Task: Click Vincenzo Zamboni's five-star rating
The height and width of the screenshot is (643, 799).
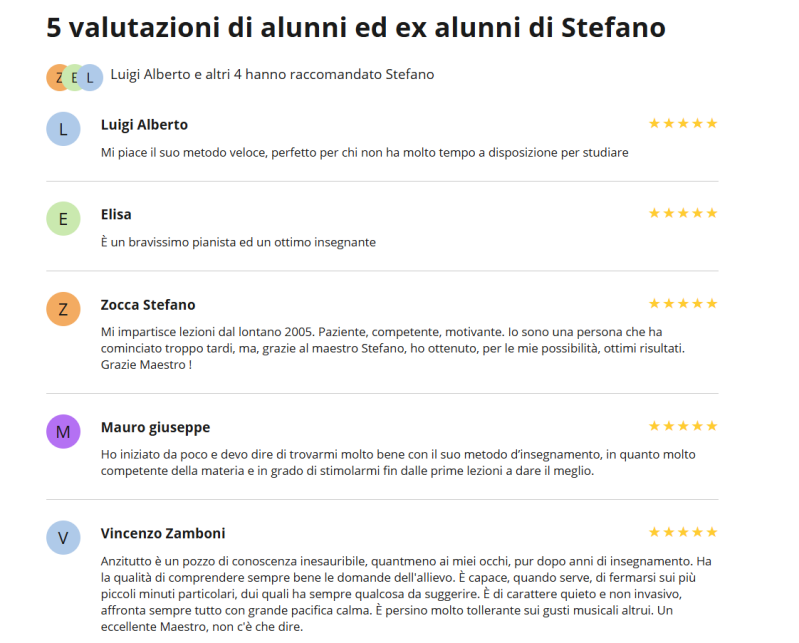Action: point(683,532)
